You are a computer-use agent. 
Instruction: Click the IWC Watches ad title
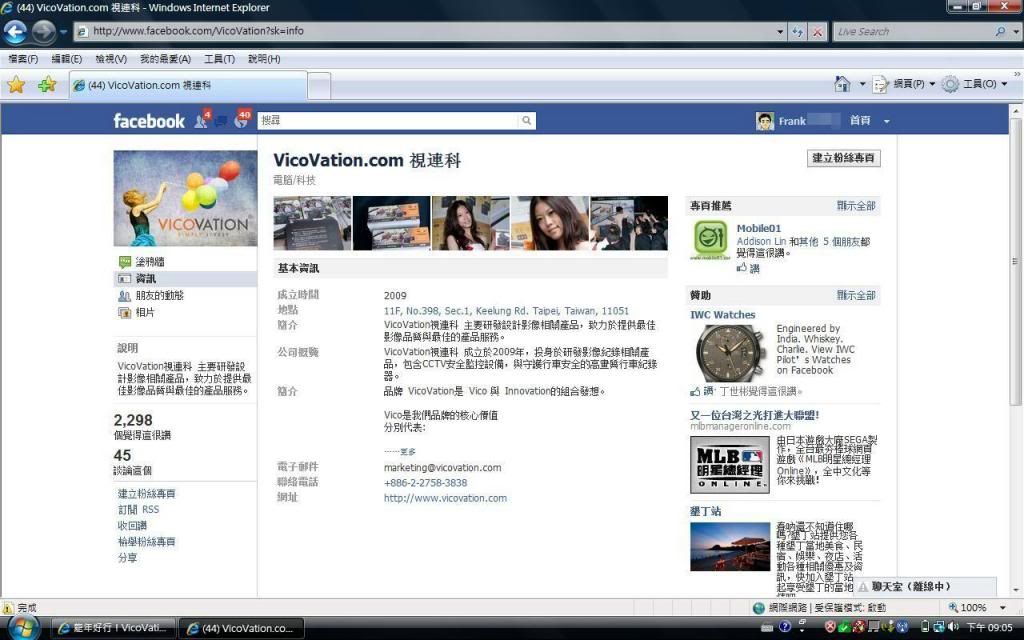(722, 315)
